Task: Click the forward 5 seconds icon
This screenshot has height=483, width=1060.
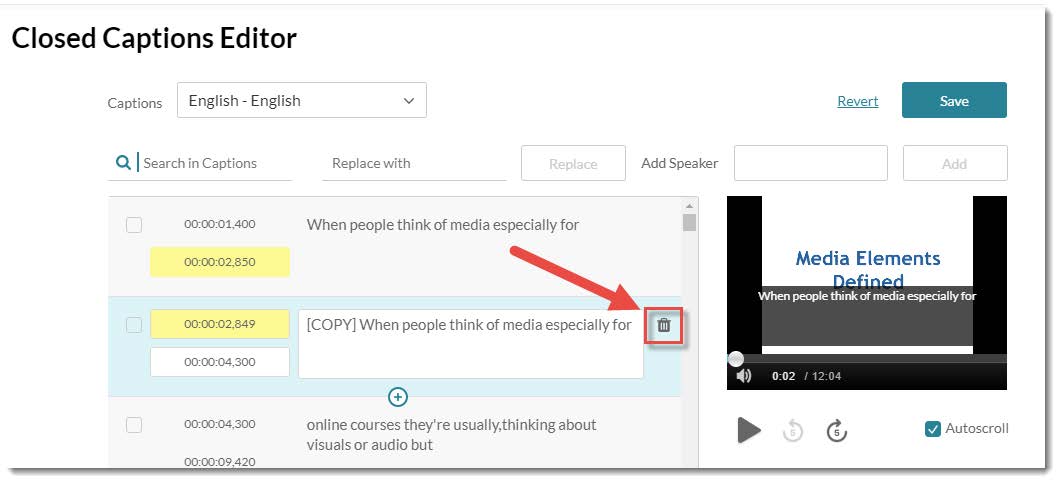Action: coord(837,430)
